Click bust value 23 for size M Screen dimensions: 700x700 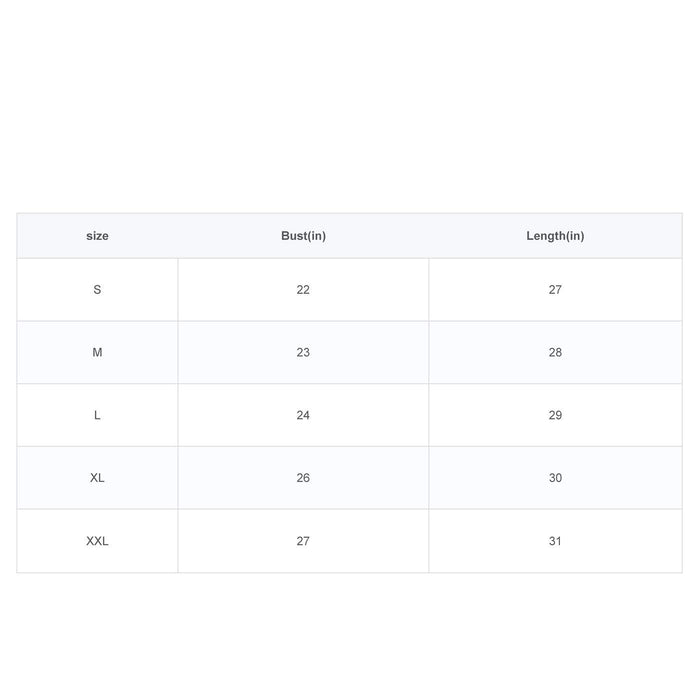point(303,352)
